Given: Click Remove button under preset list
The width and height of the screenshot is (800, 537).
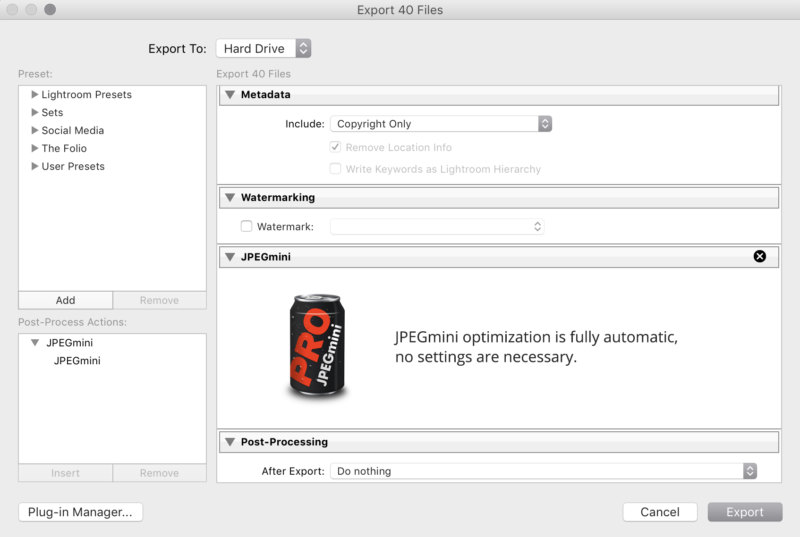Looking at the screenshot, I should click(159, 300).
